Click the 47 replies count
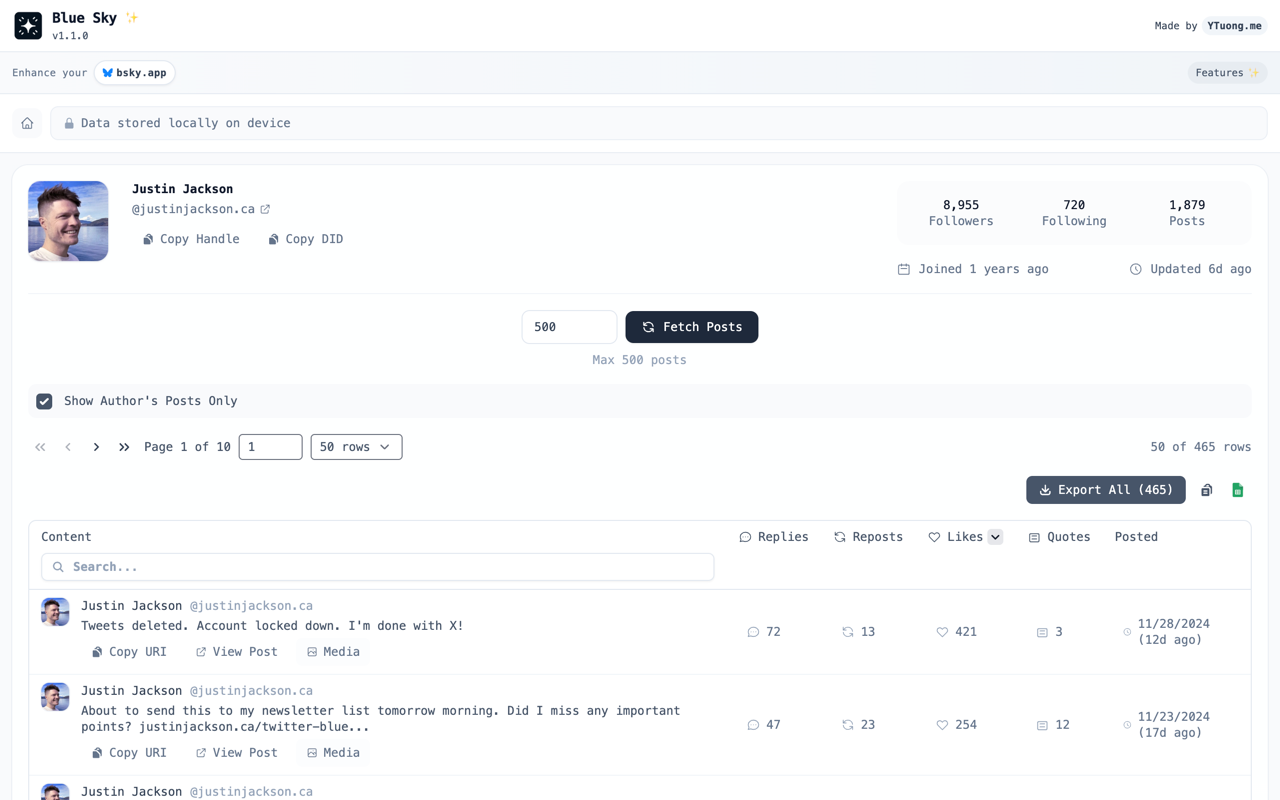This screenshot has width=1280, height=800. (x=764, y=725)
